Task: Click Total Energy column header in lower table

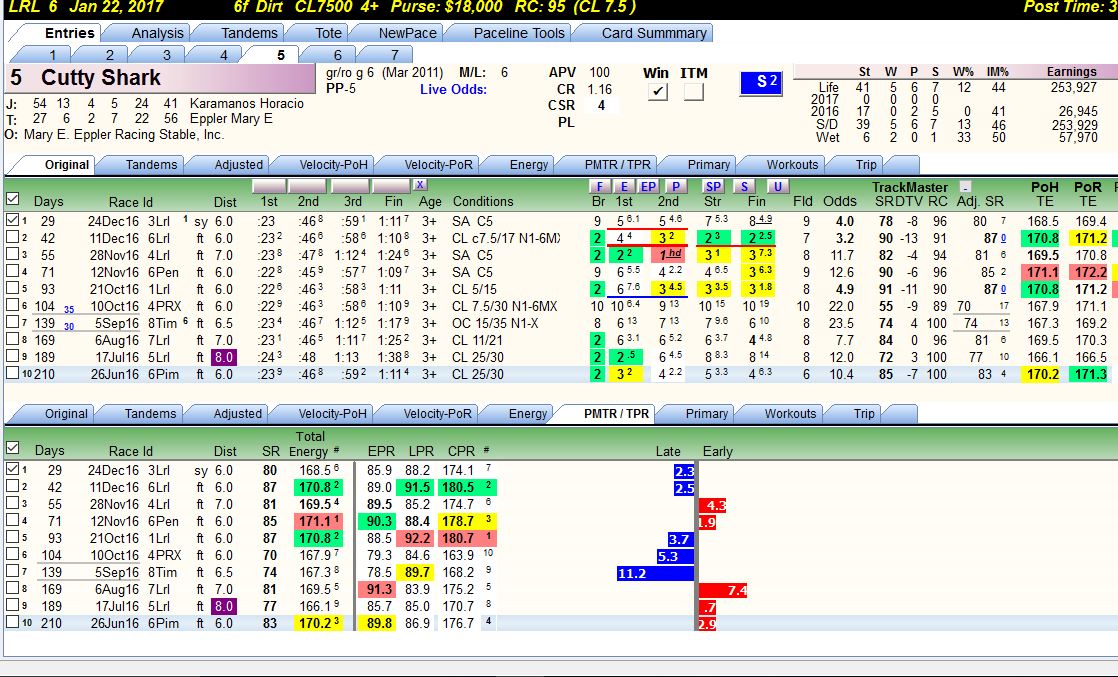Action: 309,444
